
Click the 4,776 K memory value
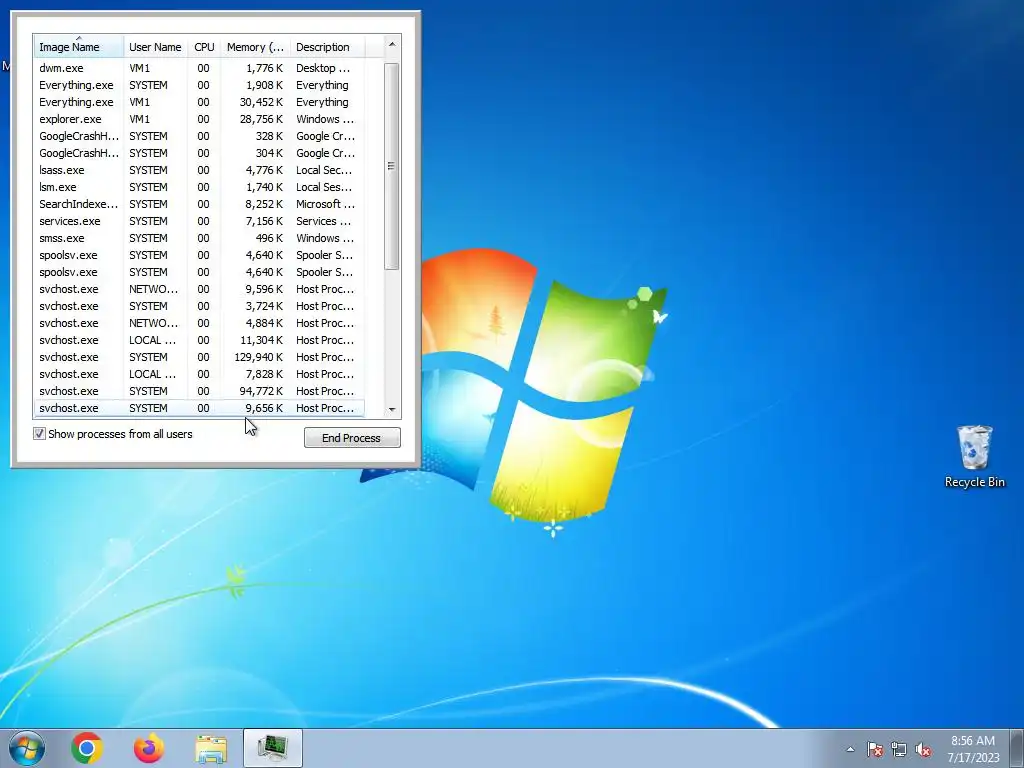[264, 170]
